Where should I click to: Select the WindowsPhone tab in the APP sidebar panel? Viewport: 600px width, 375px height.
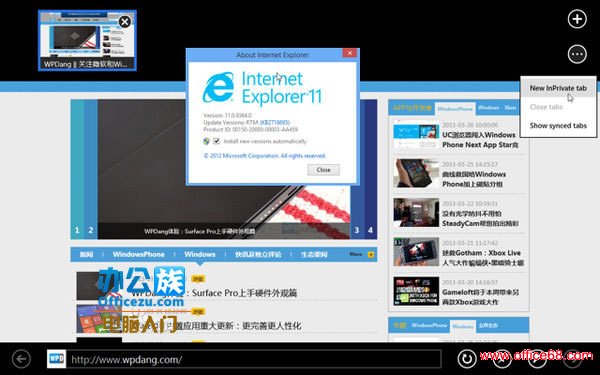[x=455, y=109]
